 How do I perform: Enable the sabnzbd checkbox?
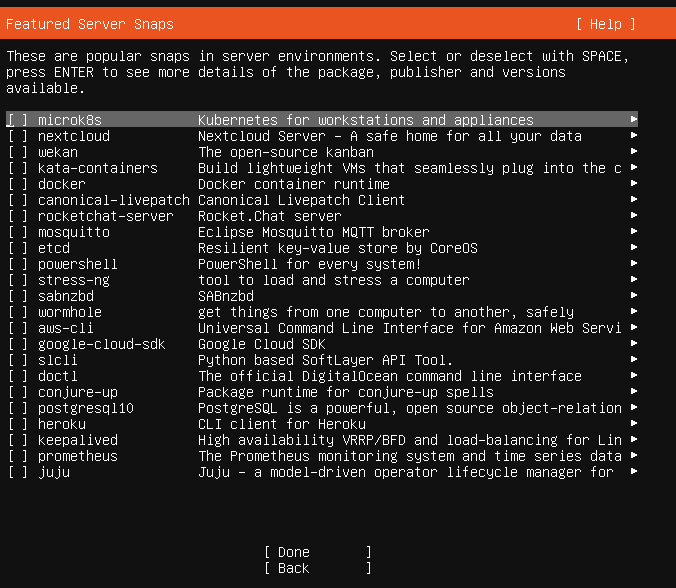[18, 296]
